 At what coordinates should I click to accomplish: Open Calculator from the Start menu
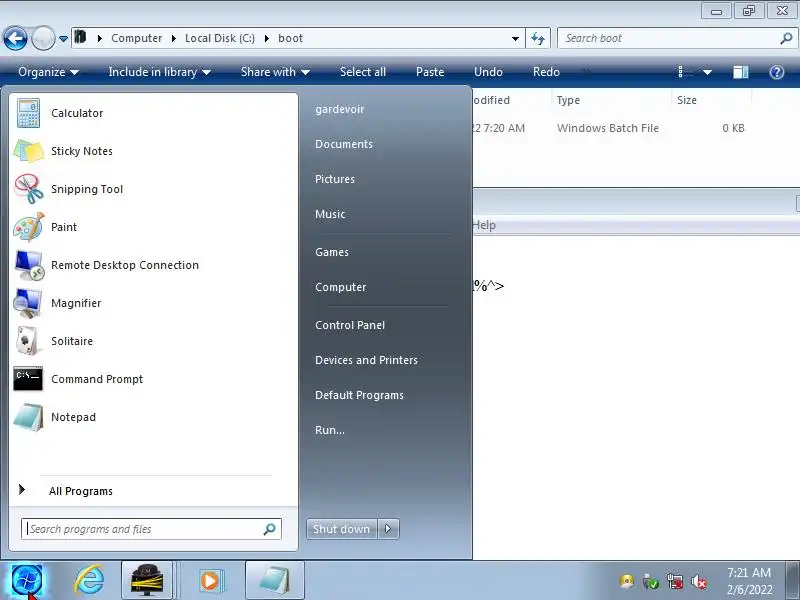[153, 113]
